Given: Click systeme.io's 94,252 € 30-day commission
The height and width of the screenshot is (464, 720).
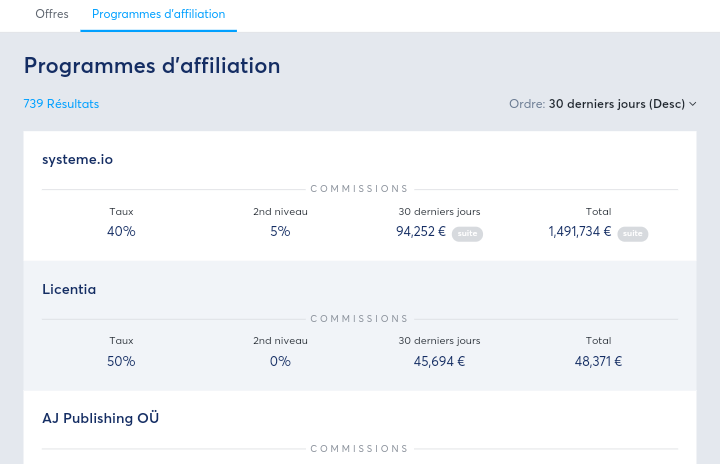Looking at the screenshot, I should [421, 232].
